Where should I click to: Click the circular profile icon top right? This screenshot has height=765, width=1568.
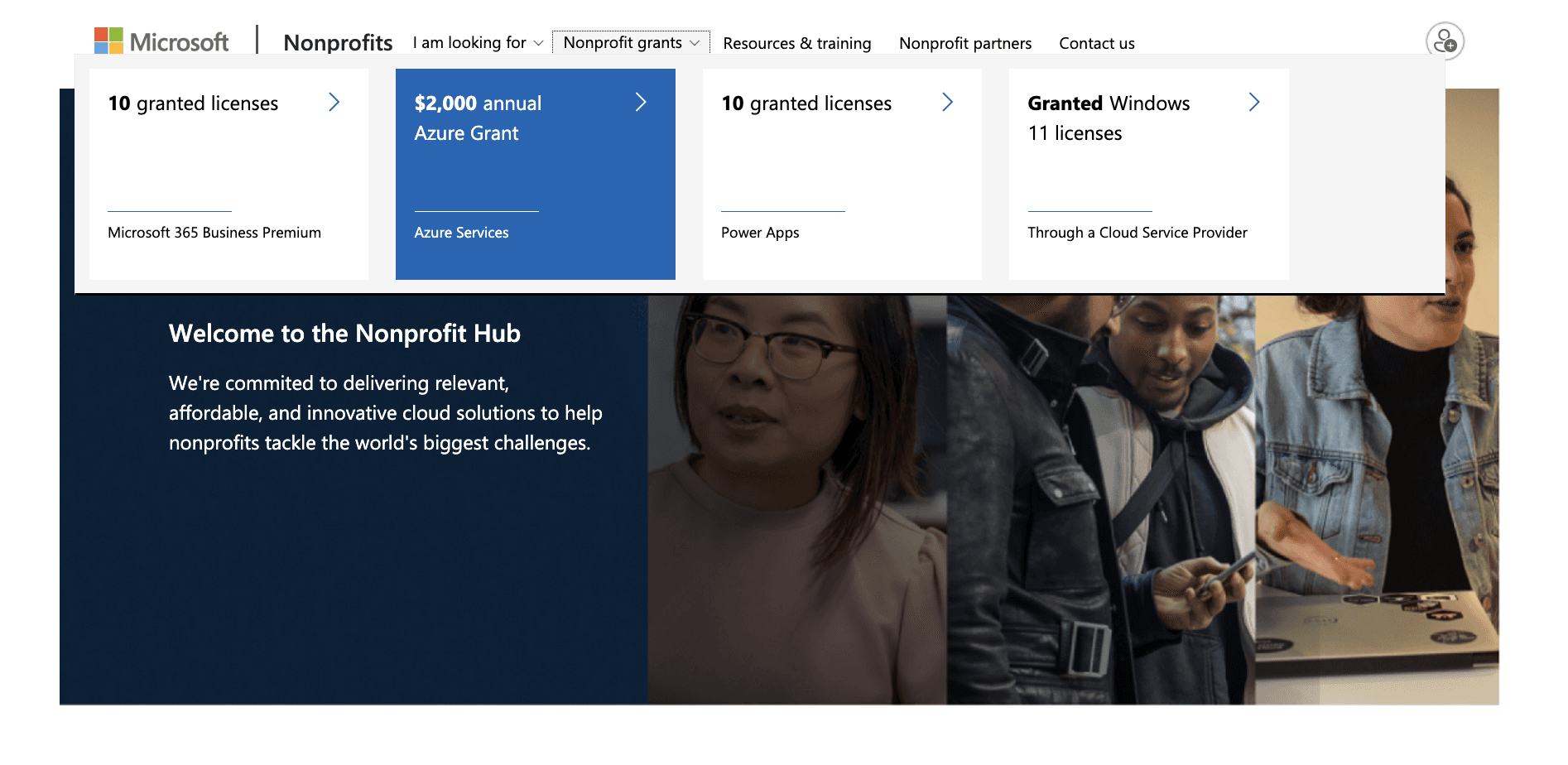(x=1444, y=41)
